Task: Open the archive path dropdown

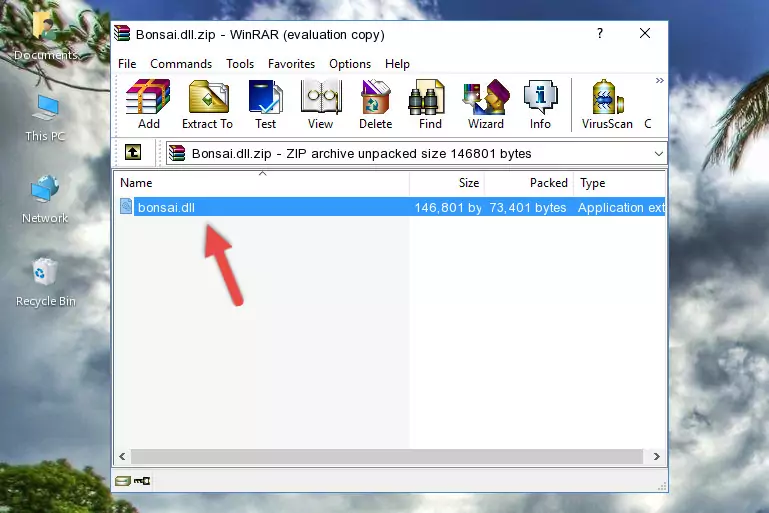Action: click(659, 154)
